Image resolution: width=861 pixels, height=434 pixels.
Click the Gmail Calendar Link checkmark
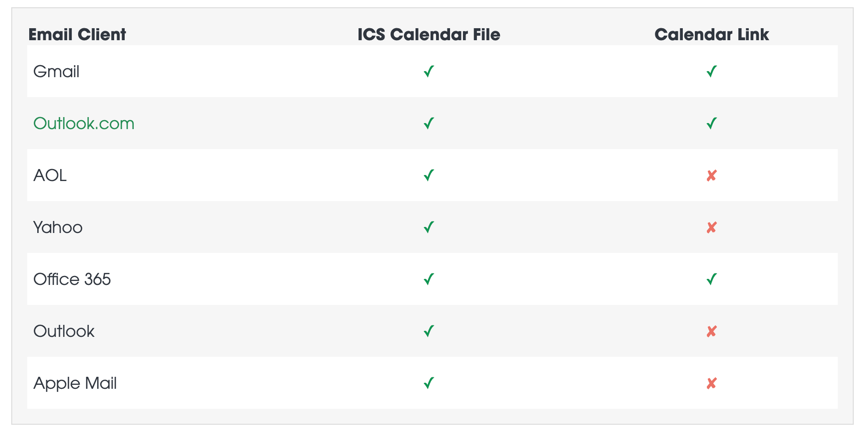(711, 72)
